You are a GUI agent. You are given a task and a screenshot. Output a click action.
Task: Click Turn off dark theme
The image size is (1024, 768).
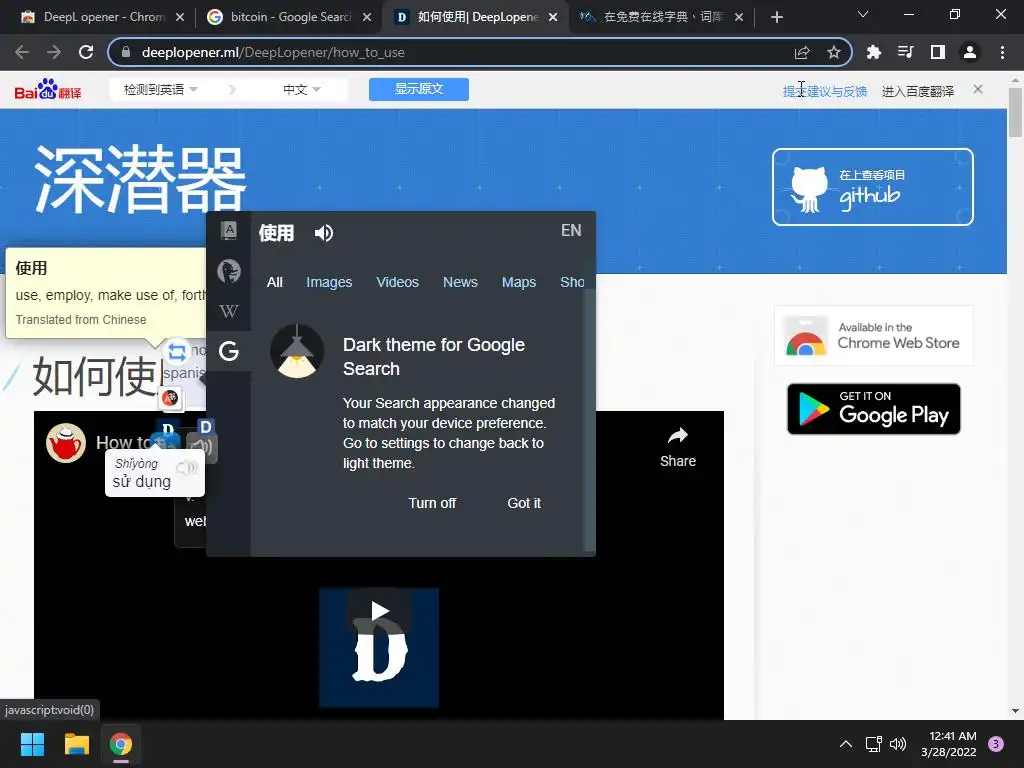pyautogui.click(x=432, y=504)
